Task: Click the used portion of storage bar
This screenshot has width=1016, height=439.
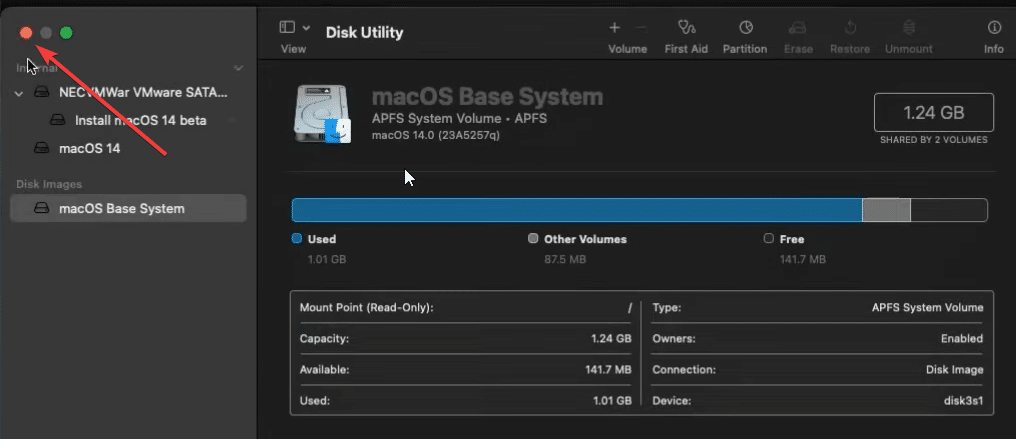Action: (577, 210)
